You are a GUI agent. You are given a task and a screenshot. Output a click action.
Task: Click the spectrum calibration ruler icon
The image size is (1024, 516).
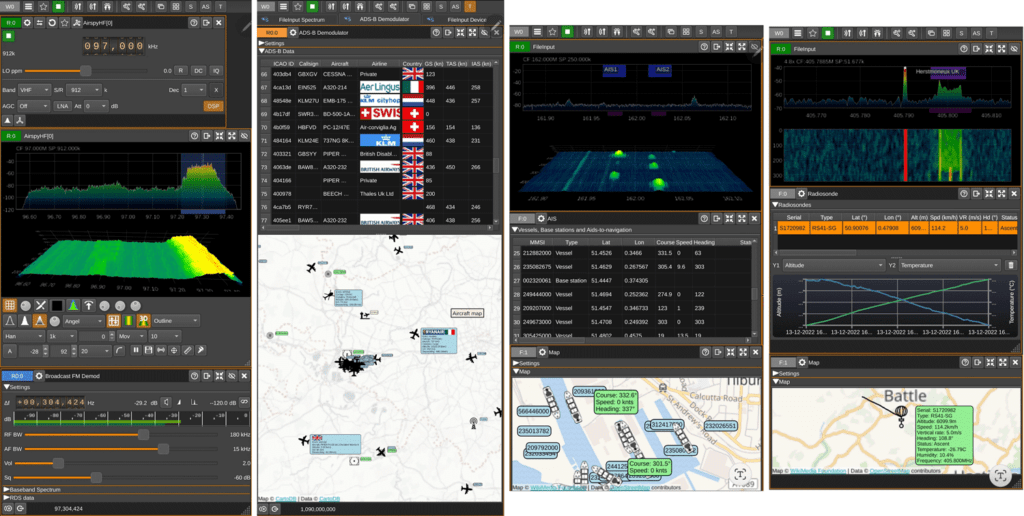pyautogui.click(x=187, y=351)
